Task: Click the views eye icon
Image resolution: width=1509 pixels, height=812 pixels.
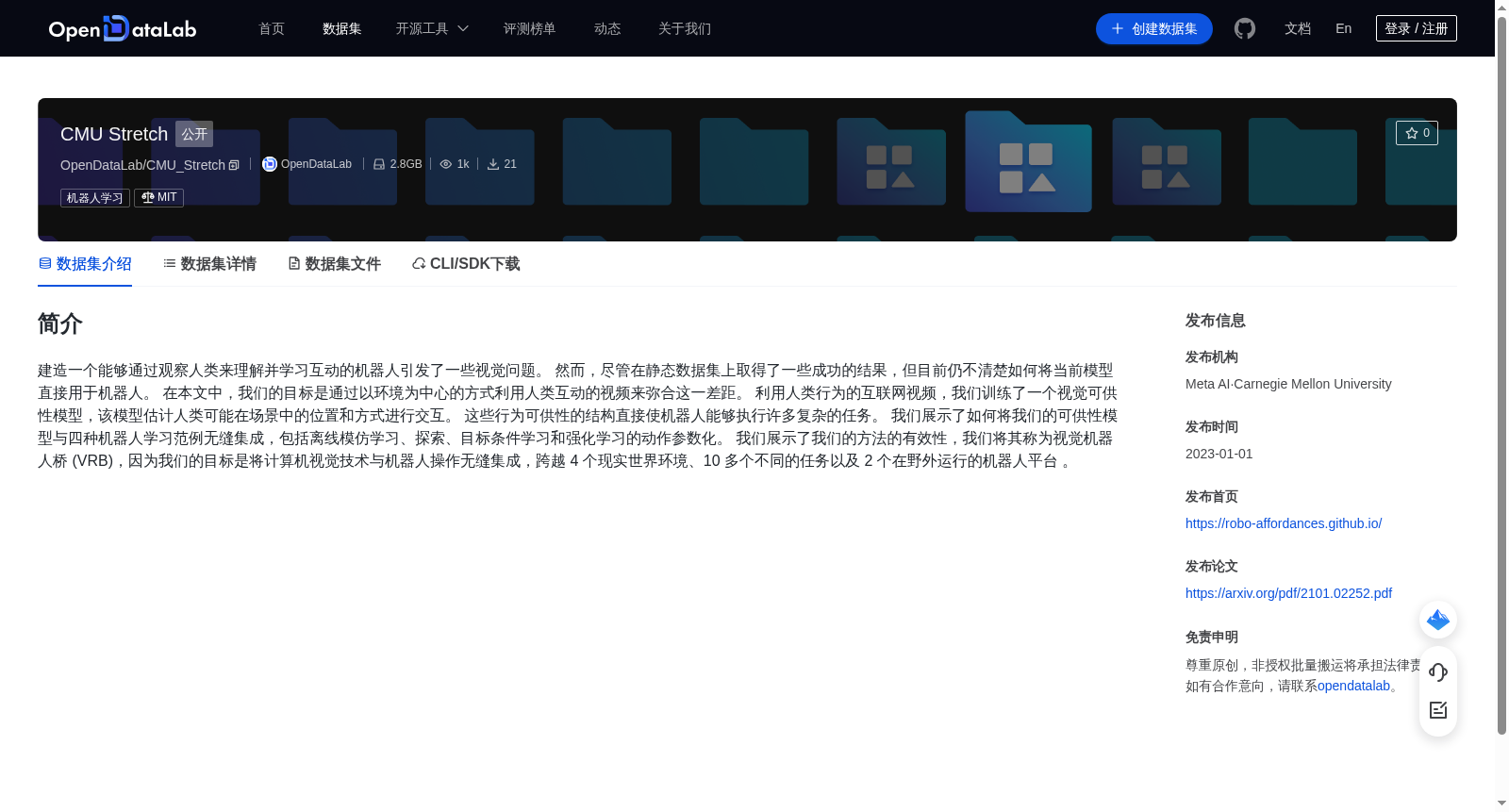Action: [446, 164]
